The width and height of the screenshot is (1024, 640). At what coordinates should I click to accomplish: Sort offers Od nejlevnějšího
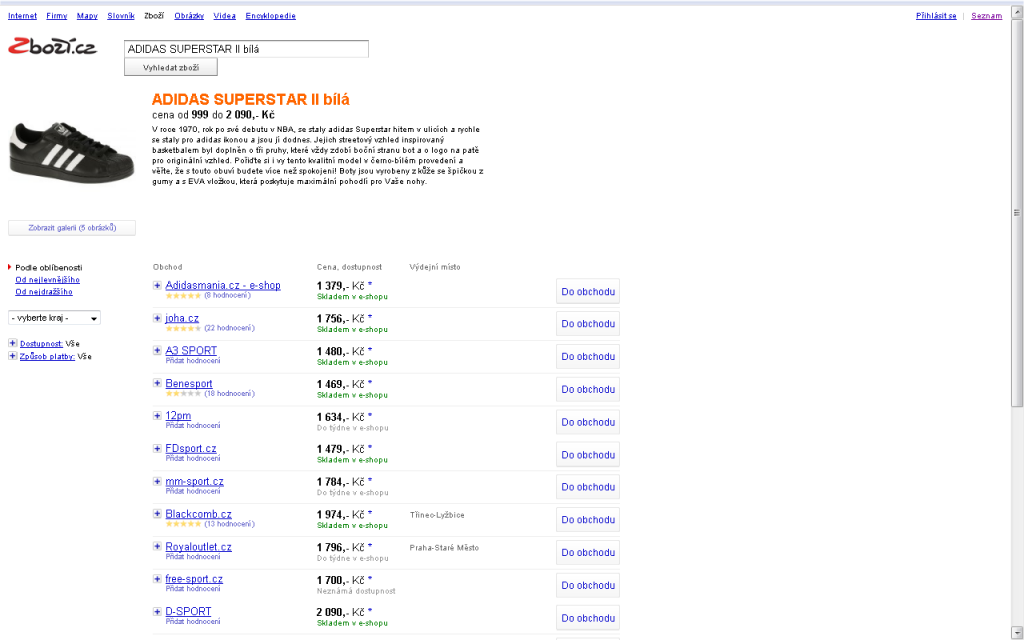coord(48,280)
